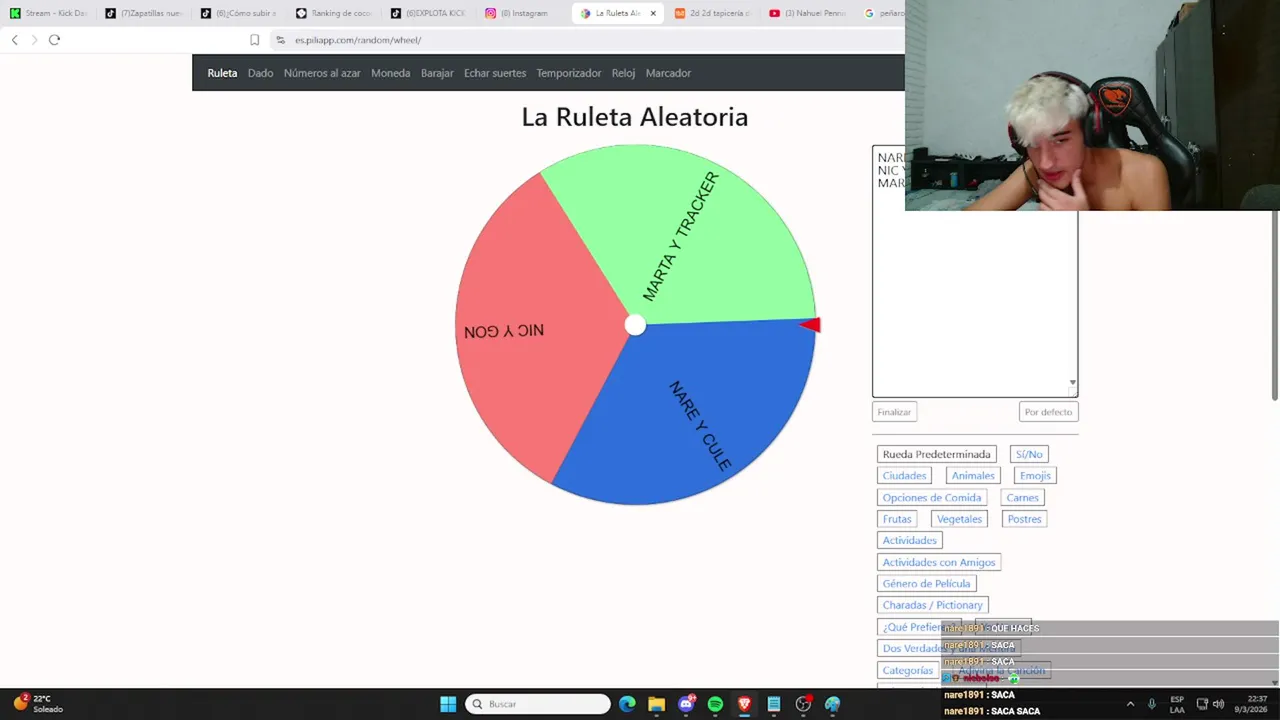Open Barajar in the site menu
The height and width of the screenshot is (720, 1280).
[x=437, y=73]
